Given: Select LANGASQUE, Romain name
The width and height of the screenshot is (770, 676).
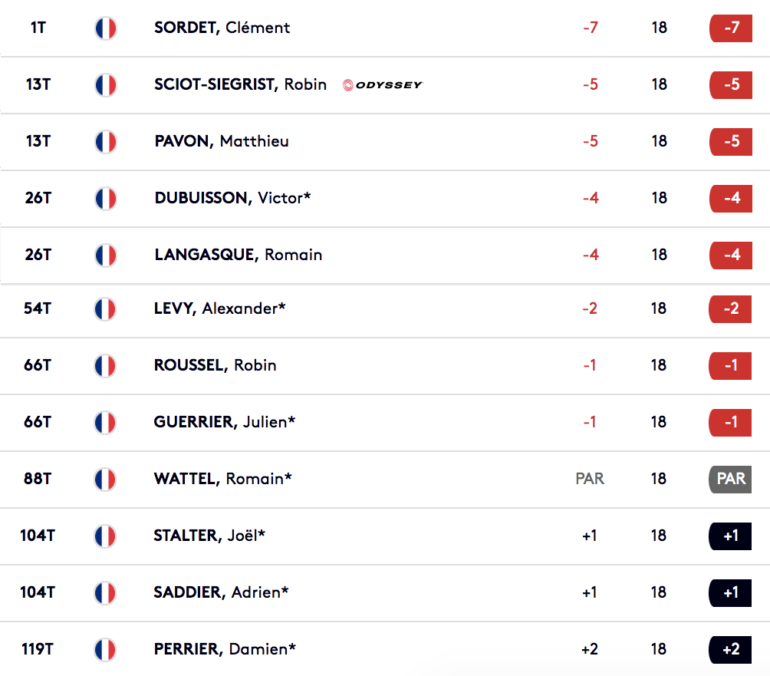Looking at the screenshot, I should click(x=238, y=255).
